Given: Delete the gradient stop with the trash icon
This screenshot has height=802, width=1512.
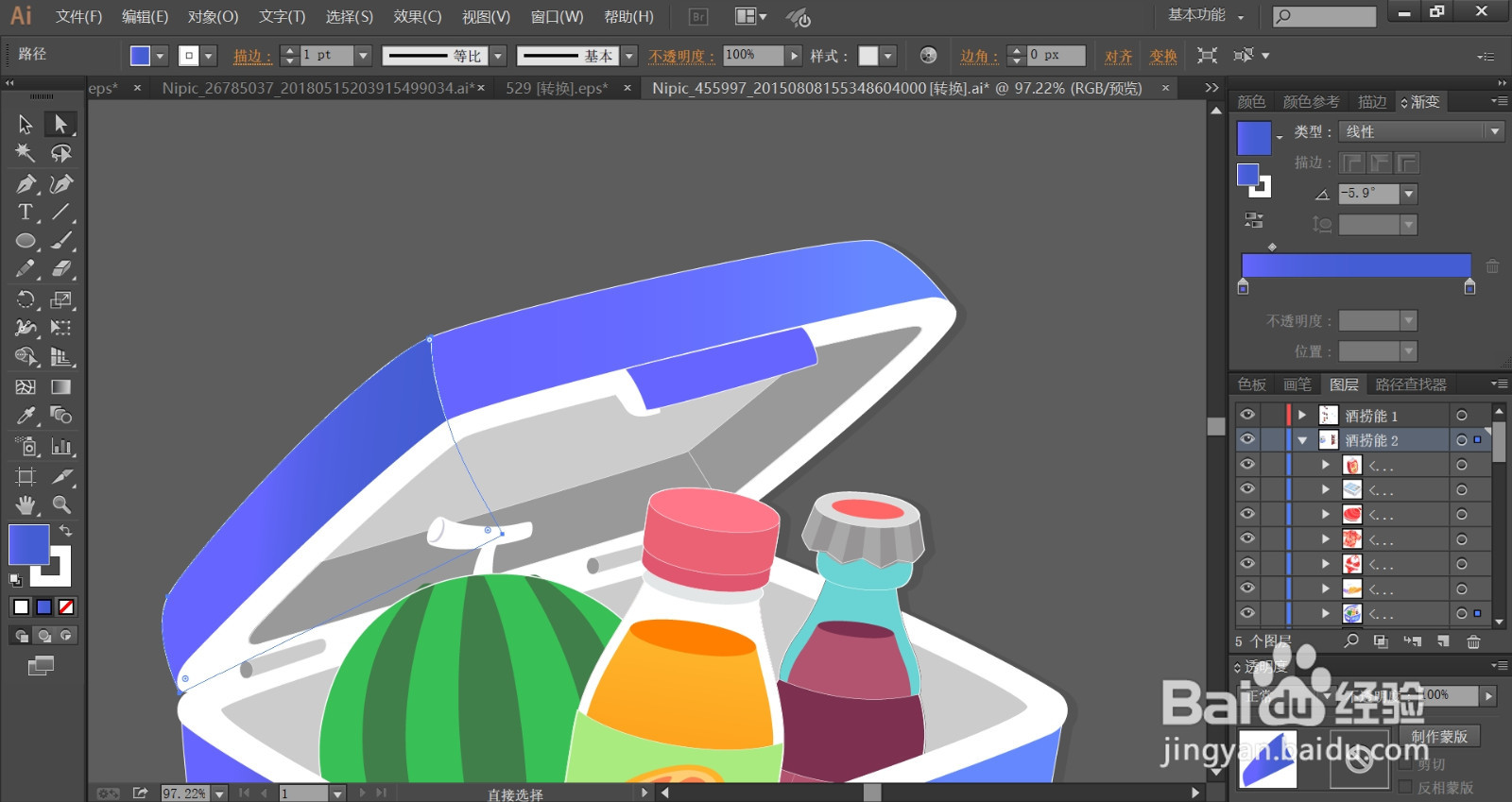Looking at the screenshot, I should click(1492, 266).
